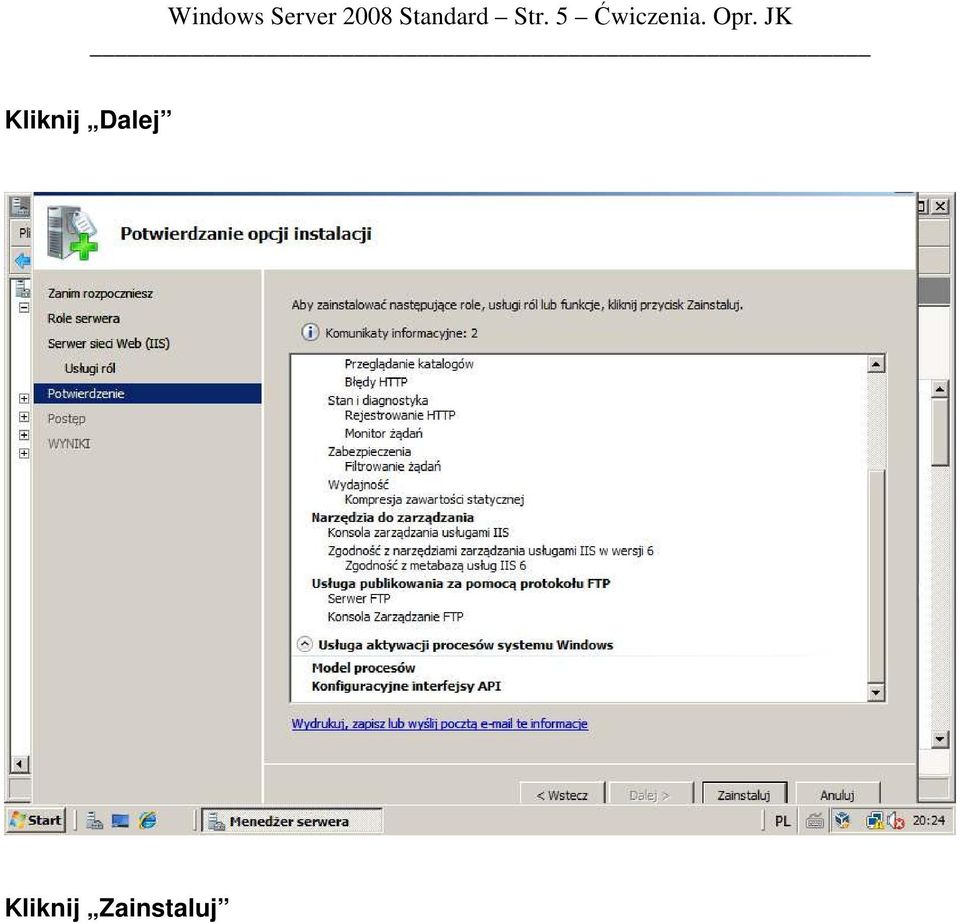Click the Wstecz button
The width and height of the screenshot is (960, 923).
tap(562, 794)
